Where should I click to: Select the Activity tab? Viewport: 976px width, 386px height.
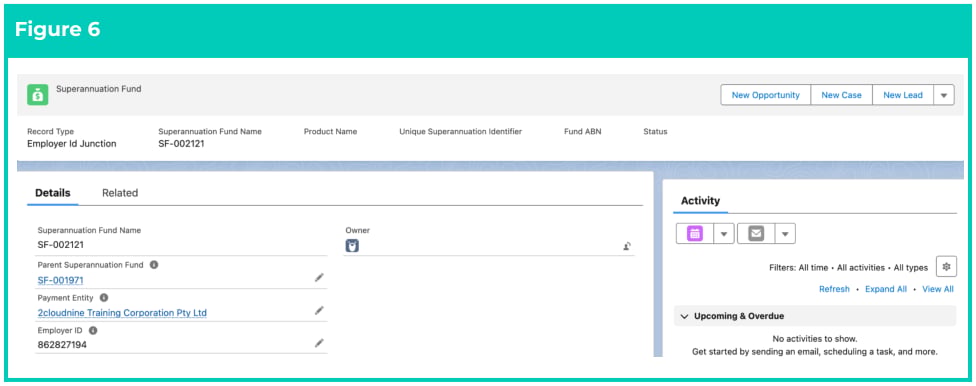[700, 200]
